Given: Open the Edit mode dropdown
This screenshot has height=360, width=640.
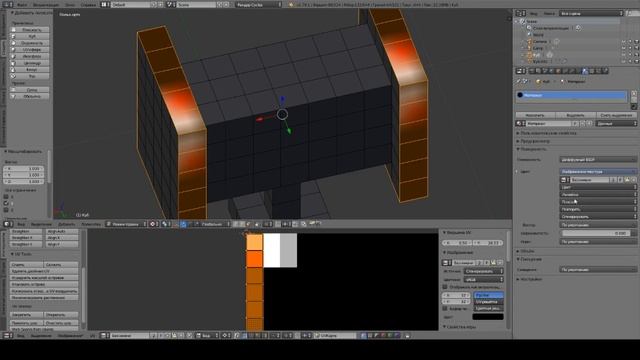Looking at the screenshot, I should coord(126,224).
